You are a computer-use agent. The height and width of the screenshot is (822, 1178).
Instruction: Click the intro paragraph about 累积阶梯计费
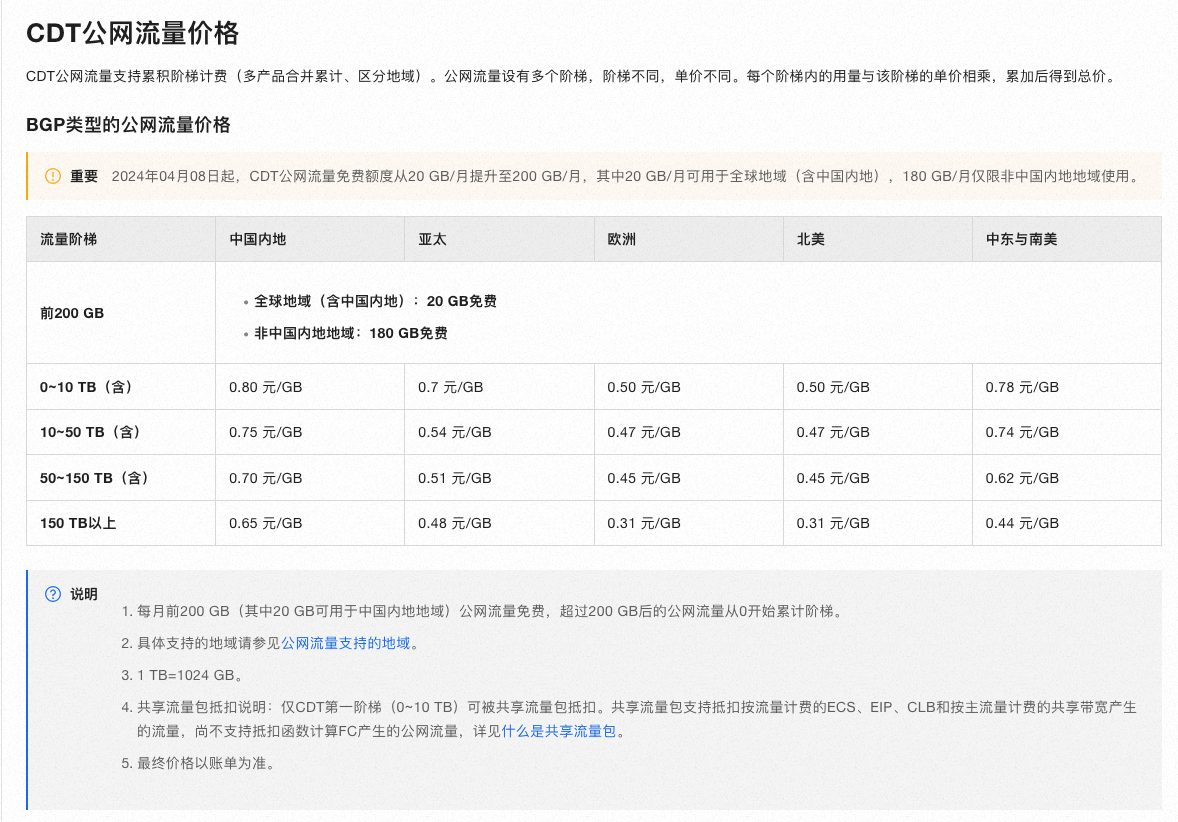(x=572, y=76)
